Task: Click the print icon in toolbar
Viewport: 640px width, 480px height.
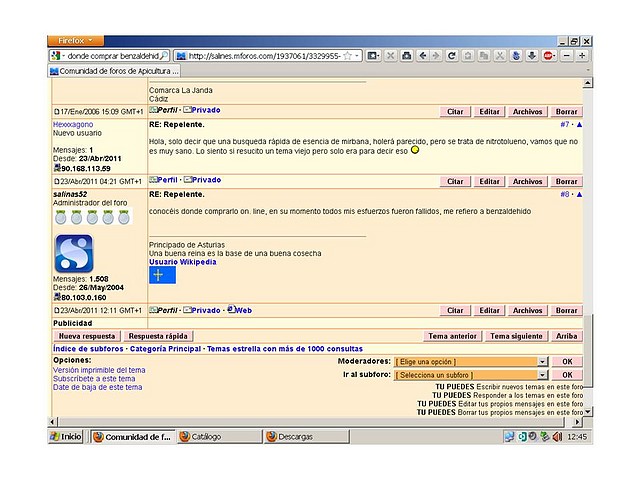Action: click(407, 56)
